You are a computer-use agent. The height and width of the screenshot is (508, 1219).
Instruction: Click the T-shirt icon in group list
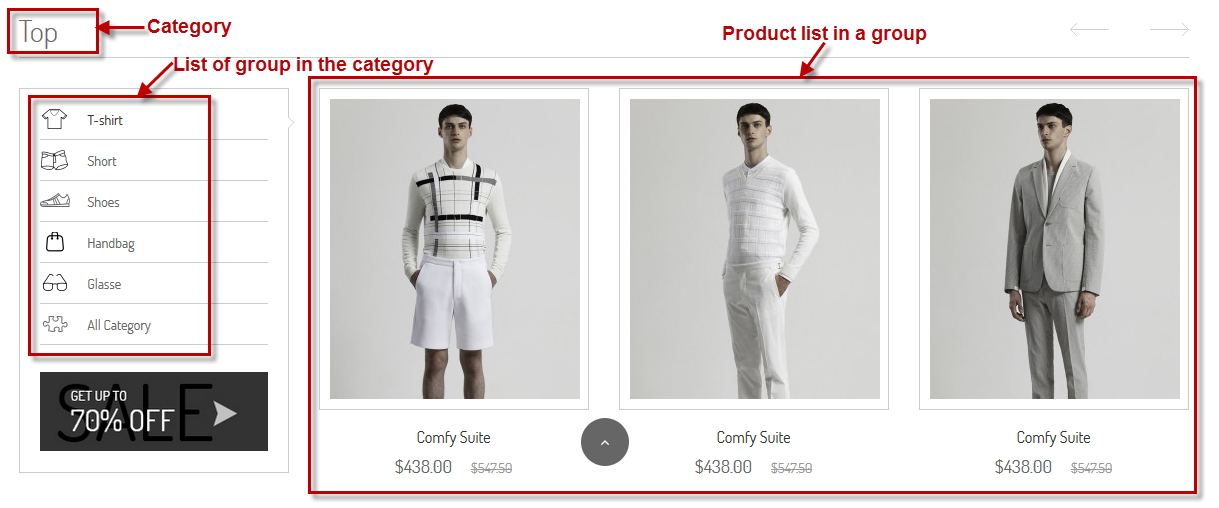pos(54,120)
